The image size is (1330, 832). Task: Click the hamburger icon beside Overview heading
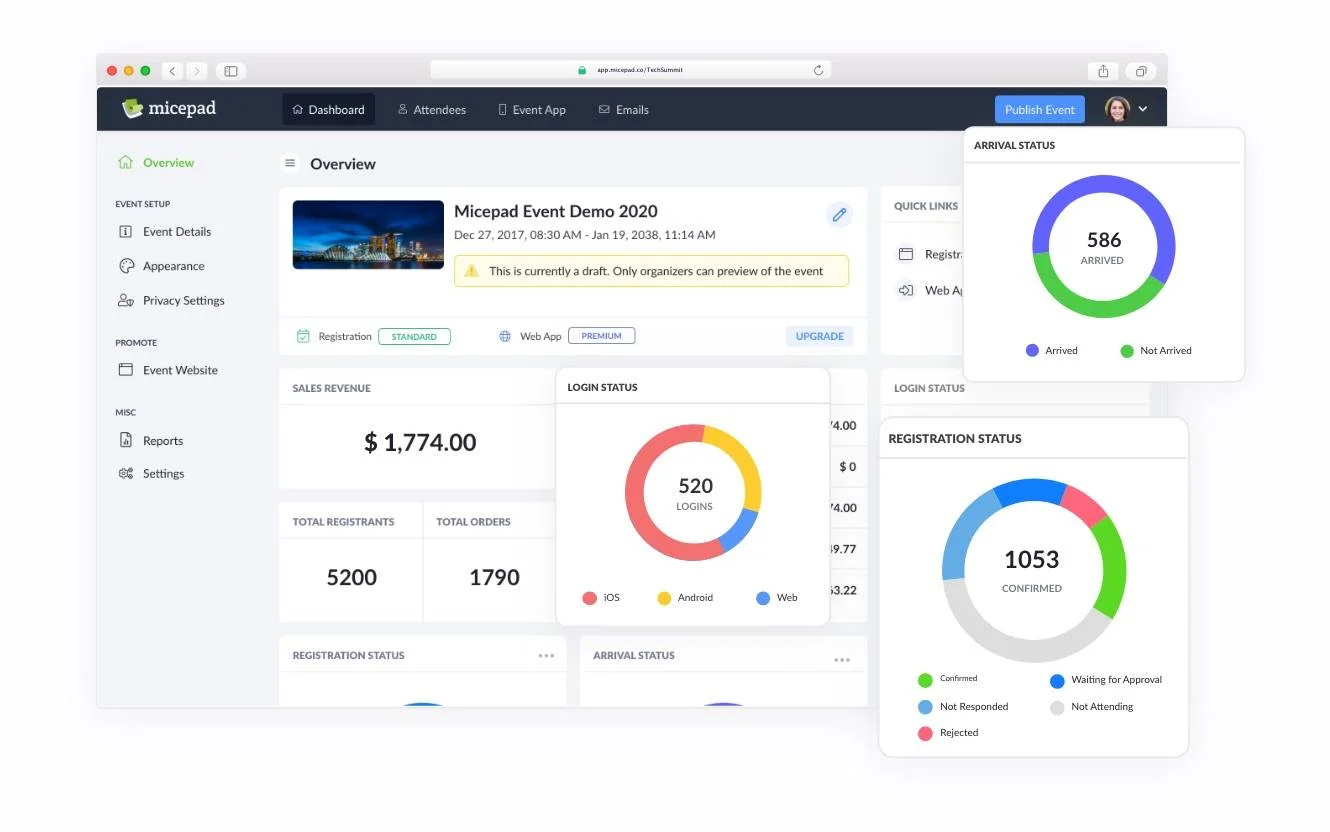(289, 163)
